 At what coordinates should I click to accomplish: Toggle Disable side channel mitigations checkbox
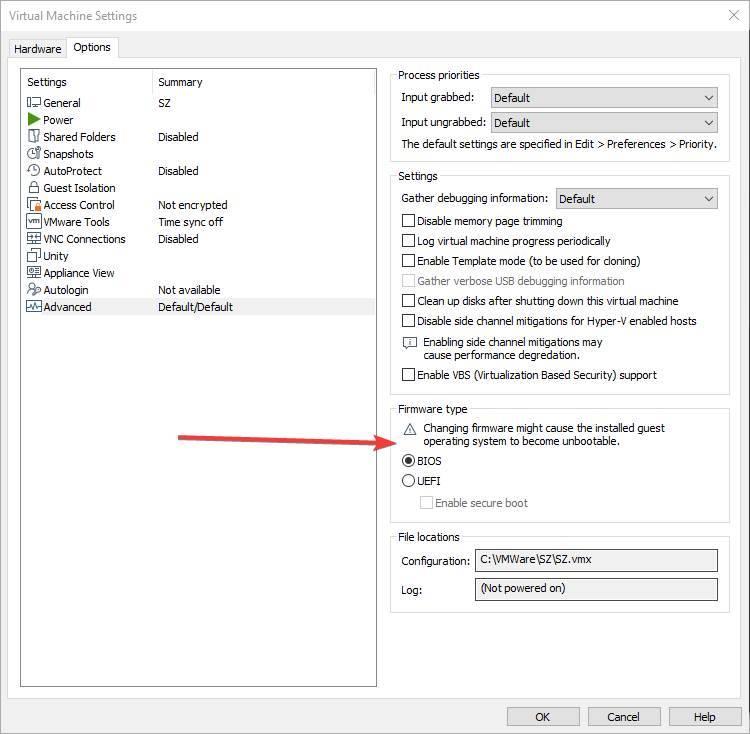point(408,320)
